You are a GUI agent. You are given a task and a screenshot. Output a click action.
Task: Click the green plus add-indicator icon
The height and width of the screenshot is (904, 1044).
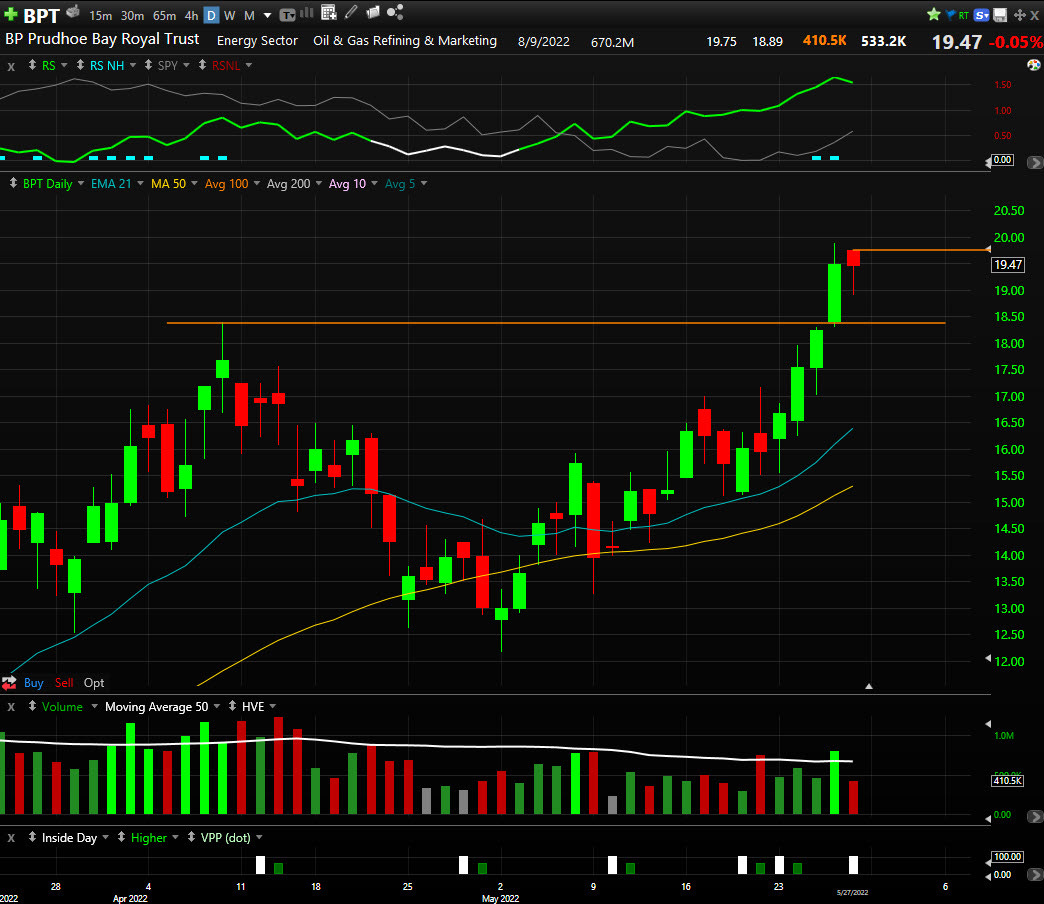[11, 13]
